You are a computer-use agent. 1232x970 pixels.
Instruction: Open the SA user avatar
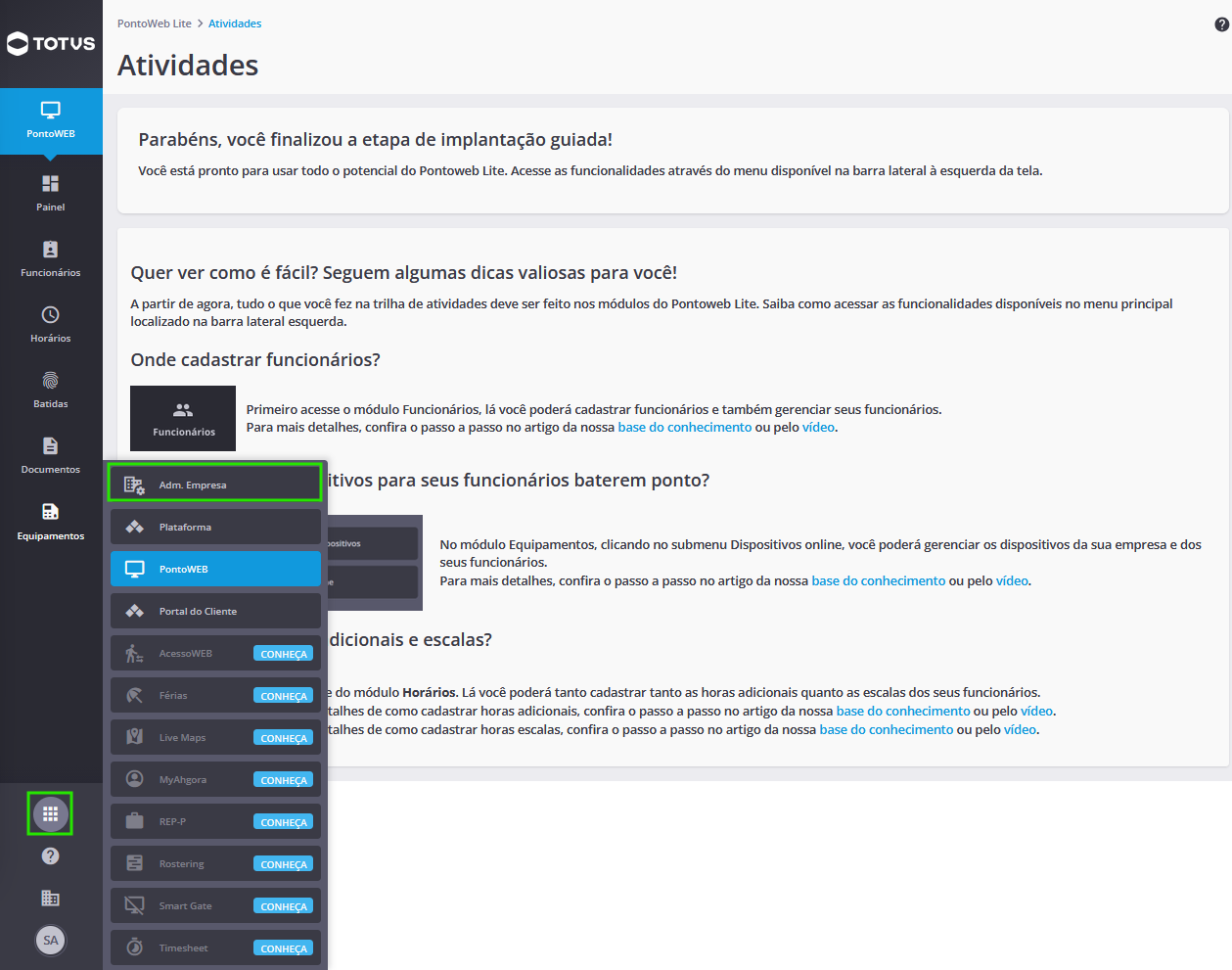click(51, 941)
